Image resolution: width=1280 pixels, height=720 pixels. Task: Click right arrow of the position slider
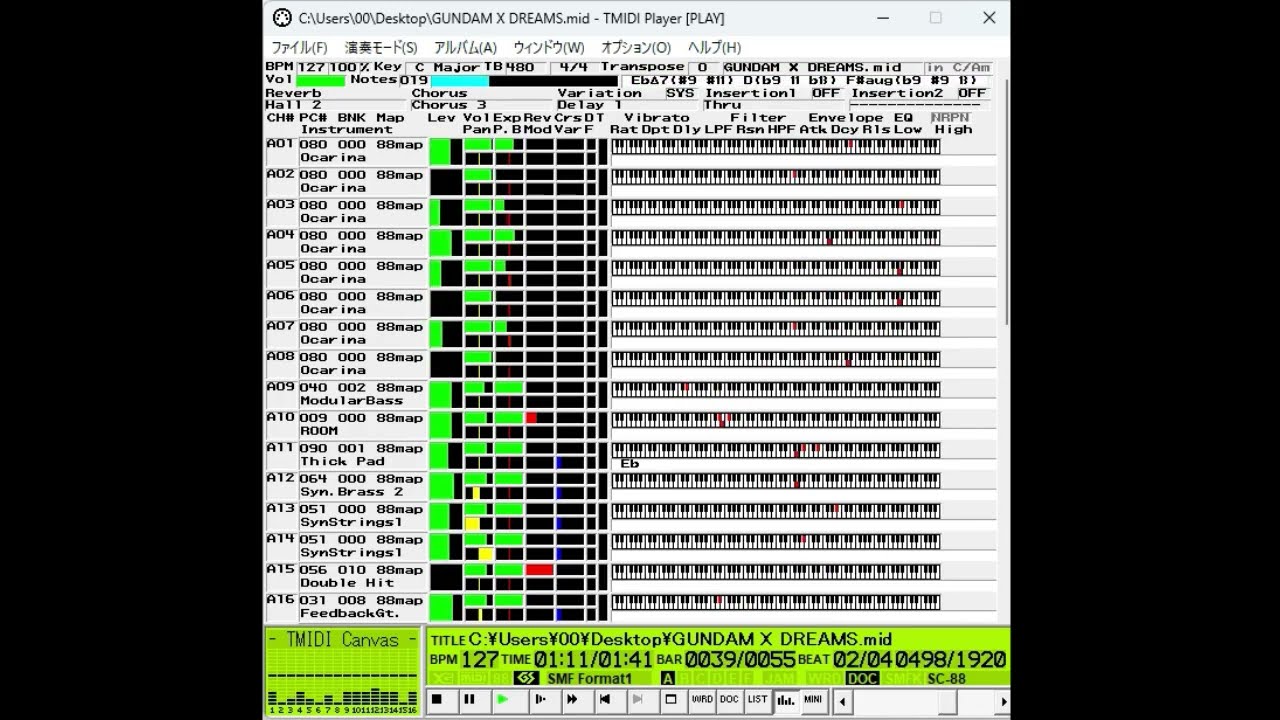(1003, 701)
